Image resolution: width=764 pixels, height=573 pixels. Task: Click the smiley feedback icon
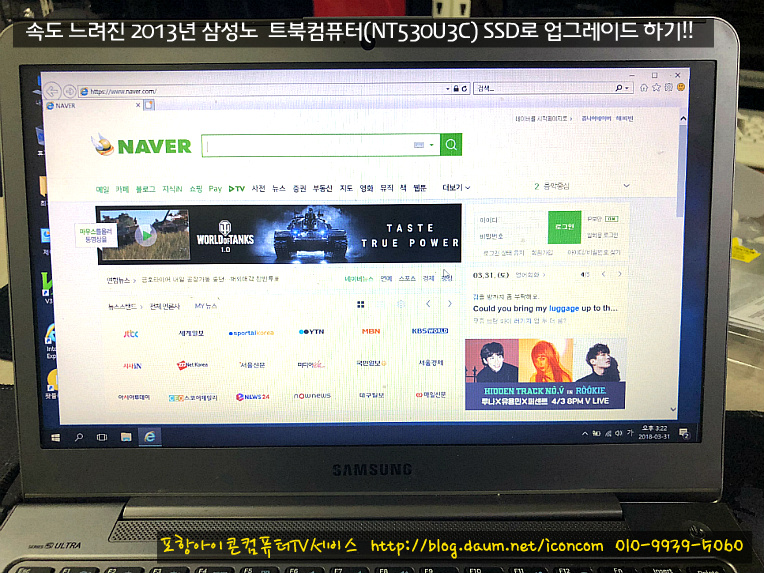point(681,87)
